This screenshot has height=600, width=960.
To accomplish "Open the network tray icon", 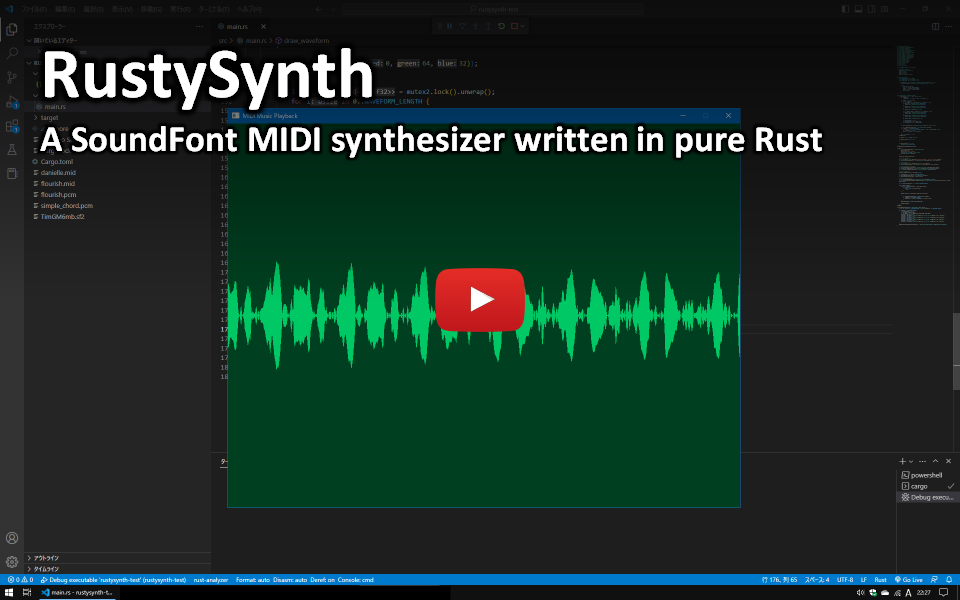I will (x=897, y=593).
